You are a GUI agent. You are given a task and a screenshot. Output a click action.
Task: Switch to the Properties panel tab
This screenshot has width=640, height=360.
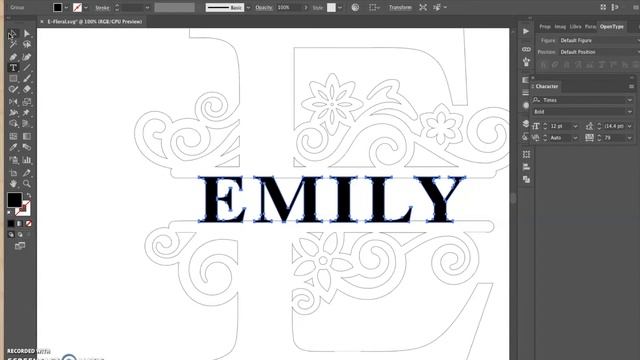click(545, 27)
